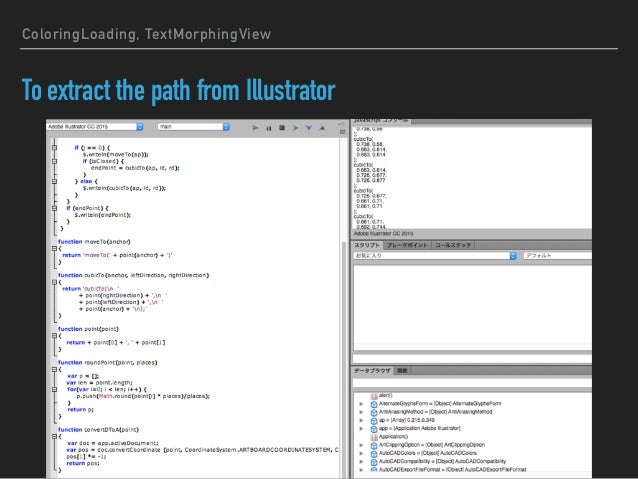Stop the running script
638x479 pixels.
pos(282,127)
